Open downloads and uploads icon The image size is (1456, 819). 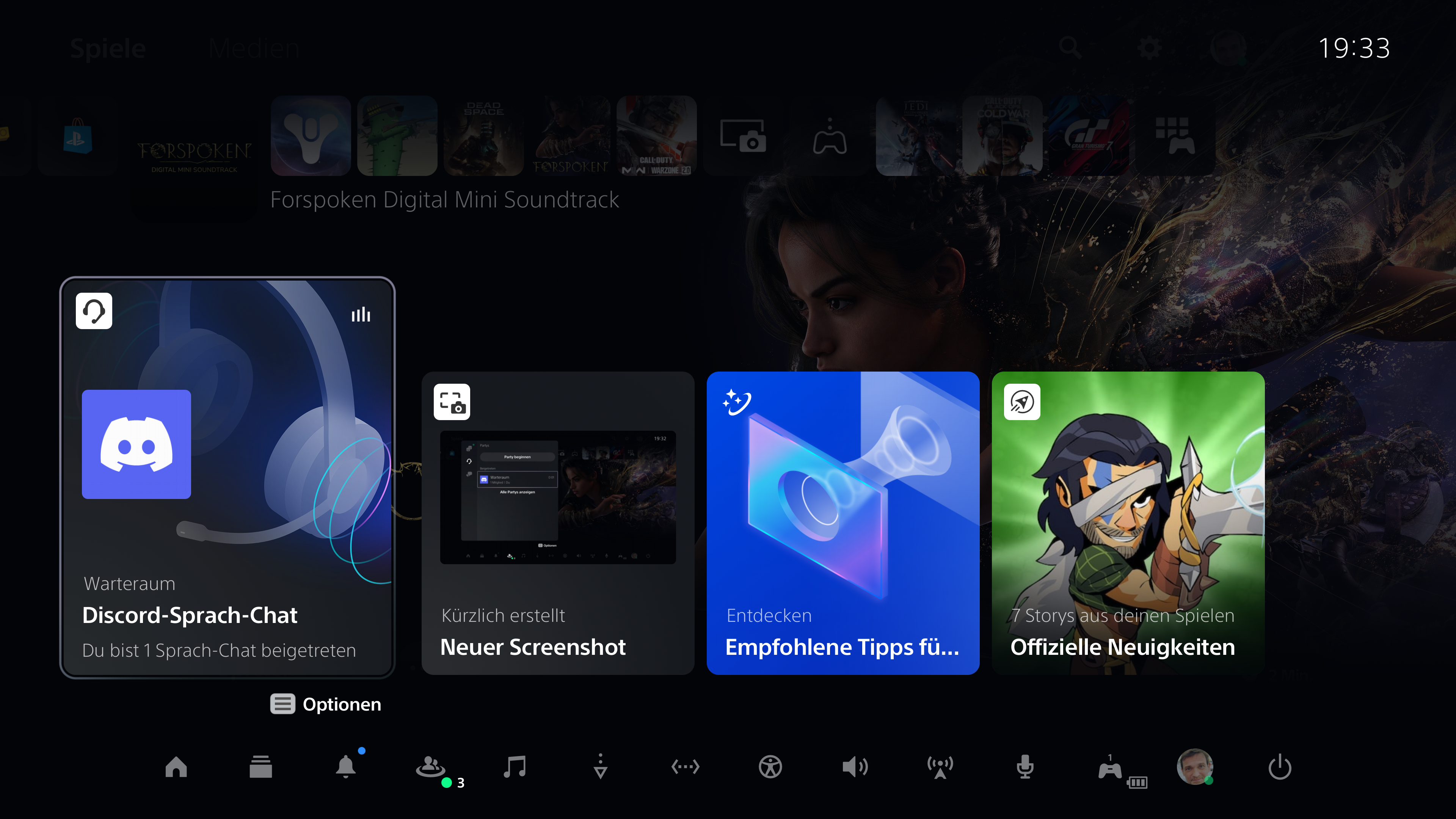(x=600, y=767)
